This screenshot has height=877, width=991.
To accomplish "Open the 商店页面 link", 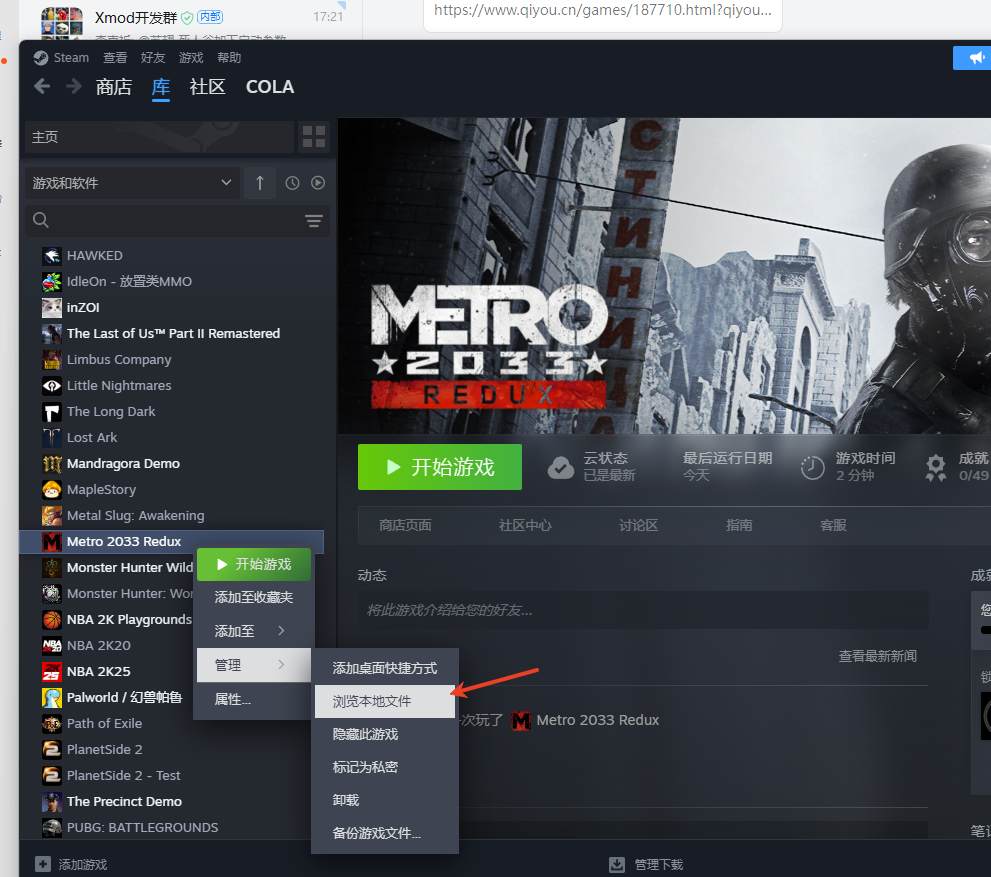I will [405, 525].
